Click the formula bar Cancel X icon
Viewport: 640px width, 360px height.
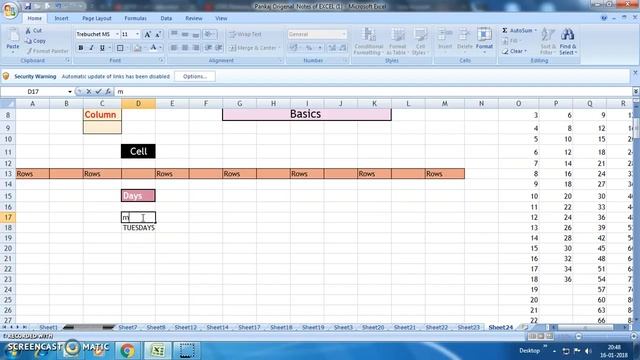point(89,92)
